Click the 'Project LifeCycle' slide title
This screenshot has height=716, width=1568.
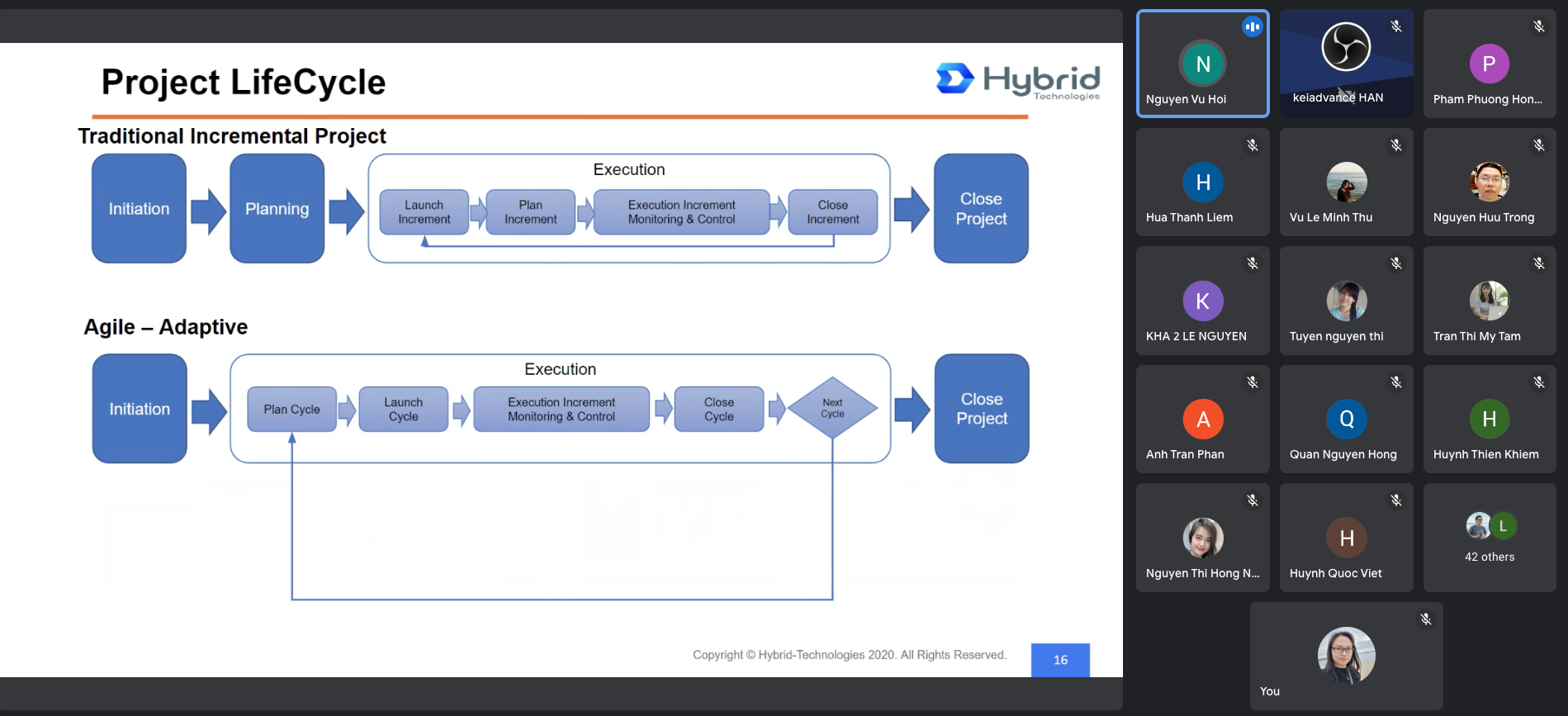(244, 82)
